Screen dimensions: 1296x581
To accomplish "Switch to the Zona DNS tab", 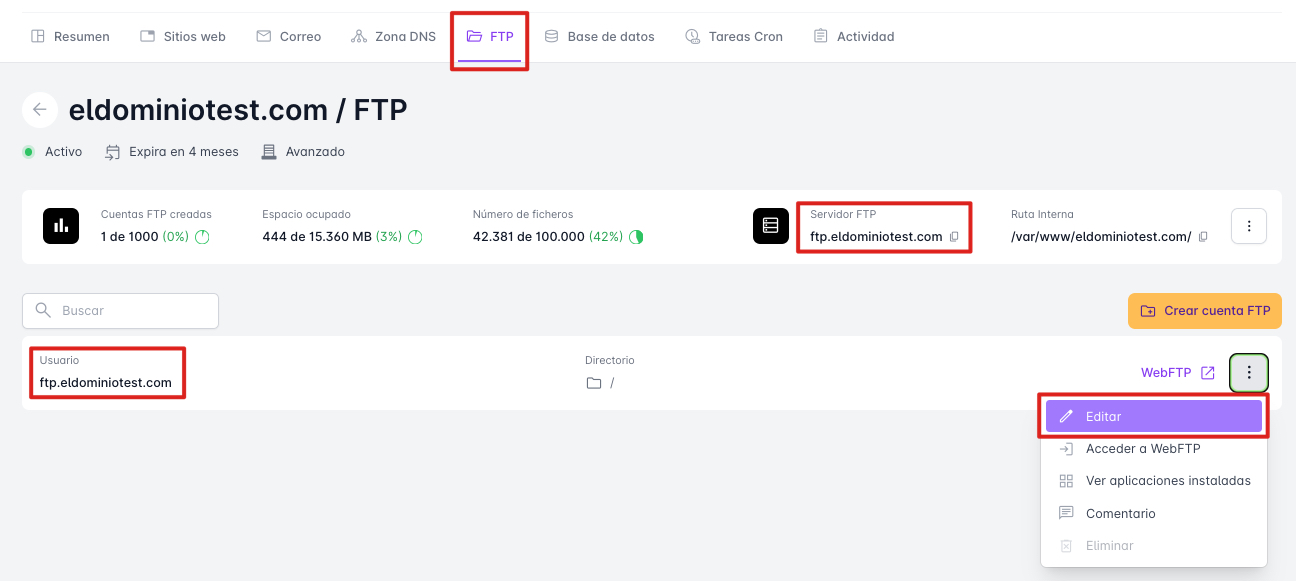I will click(x=394, y=37).
